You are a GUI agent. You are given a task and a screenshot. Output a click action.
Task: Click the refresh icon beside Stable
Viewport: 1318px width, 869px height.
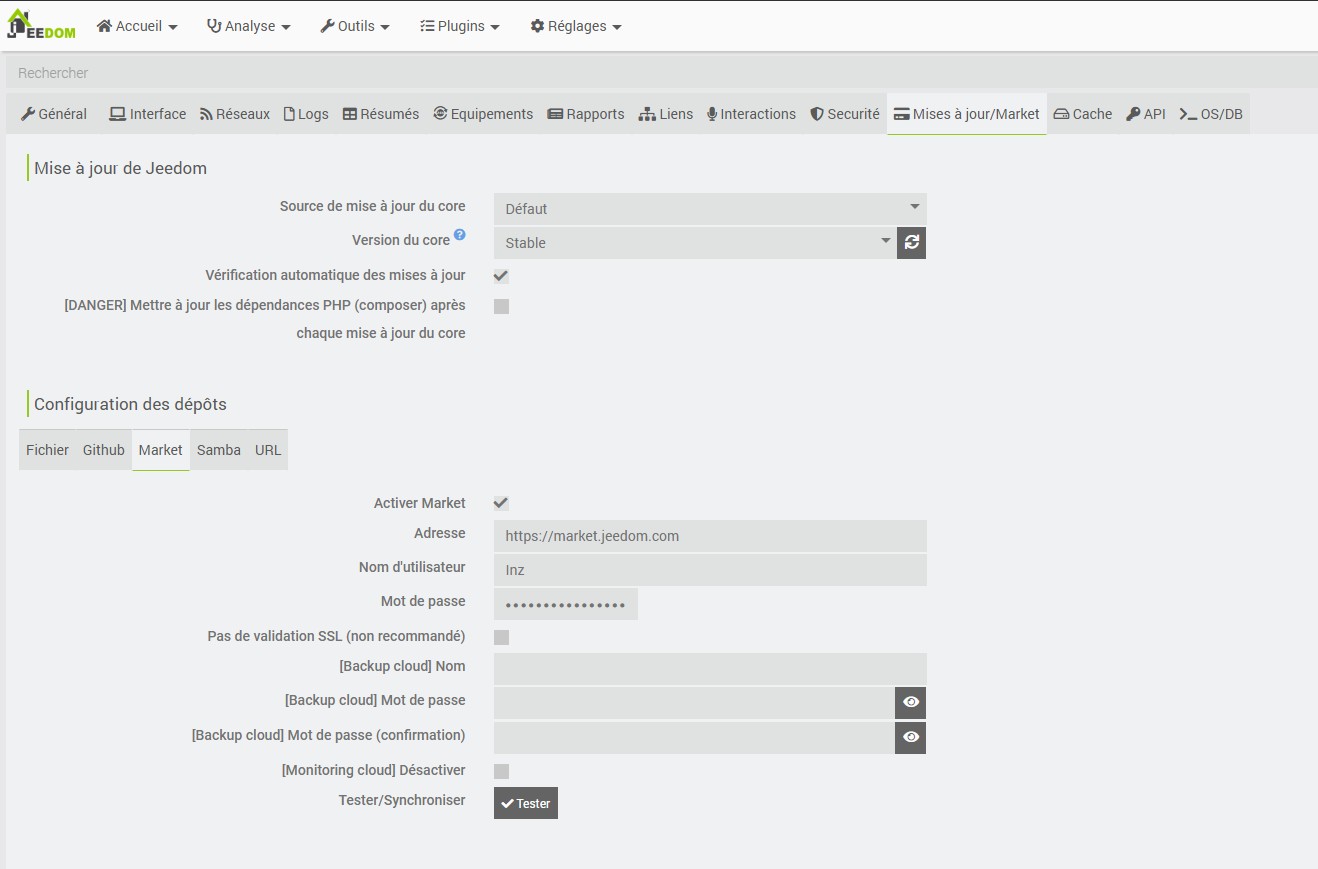[x=911, y=243]
